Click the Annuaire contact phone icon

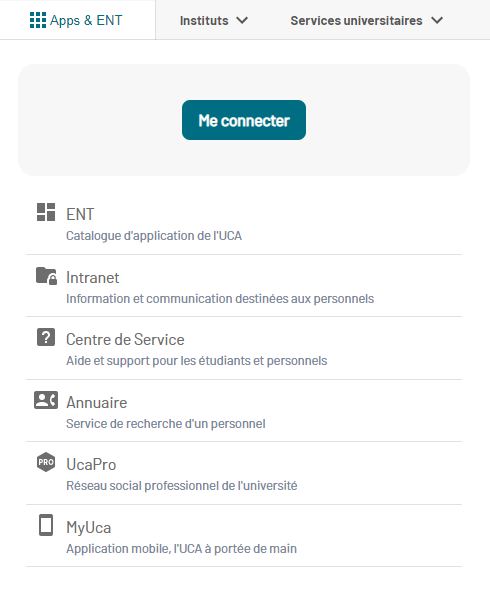[46, 400]
